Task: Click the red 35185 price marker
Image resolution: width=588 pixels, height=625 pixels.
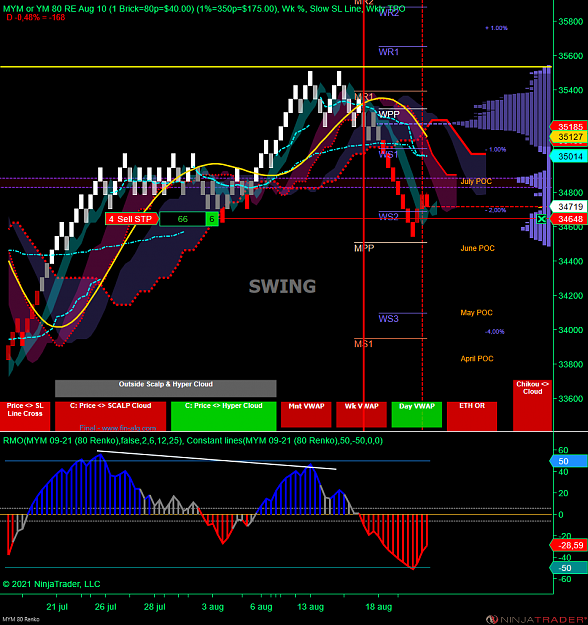Action: click(x=569, y=127)
